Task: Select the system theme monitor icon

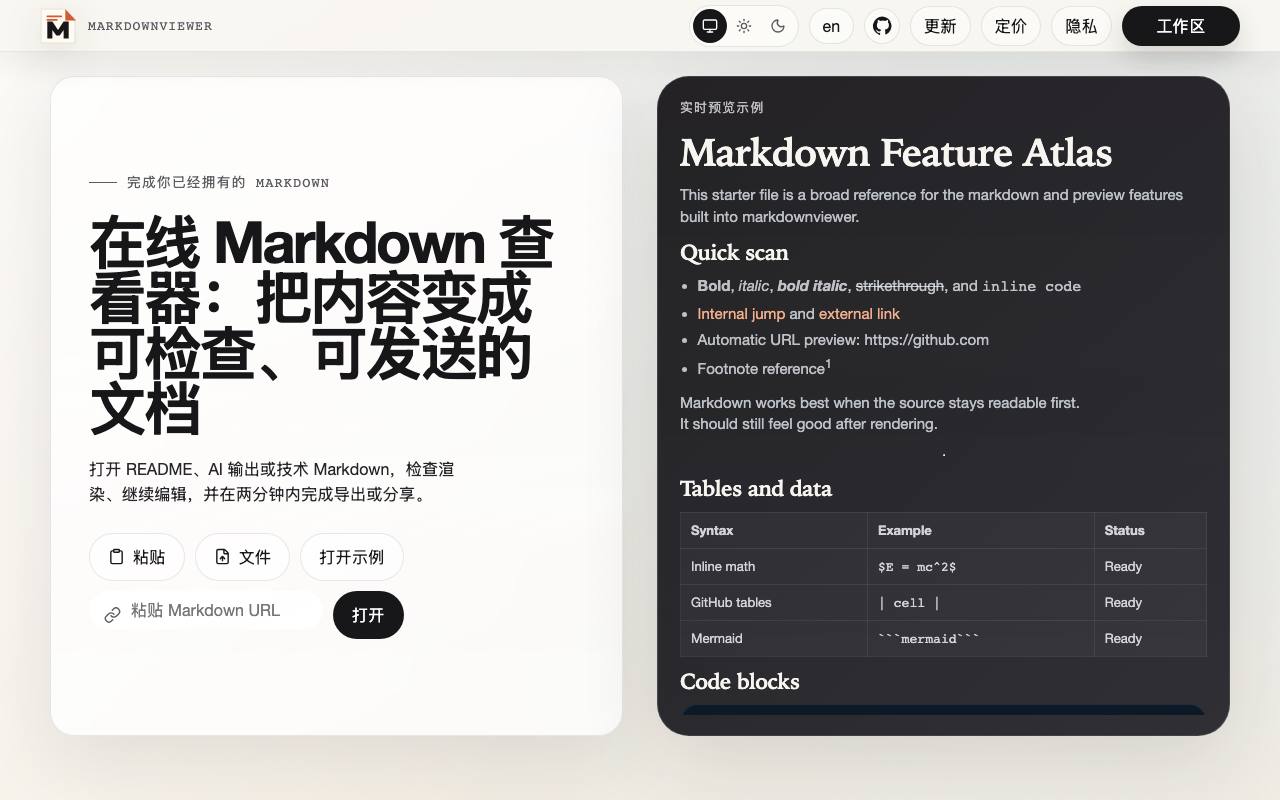Action: tap(710, 26)
